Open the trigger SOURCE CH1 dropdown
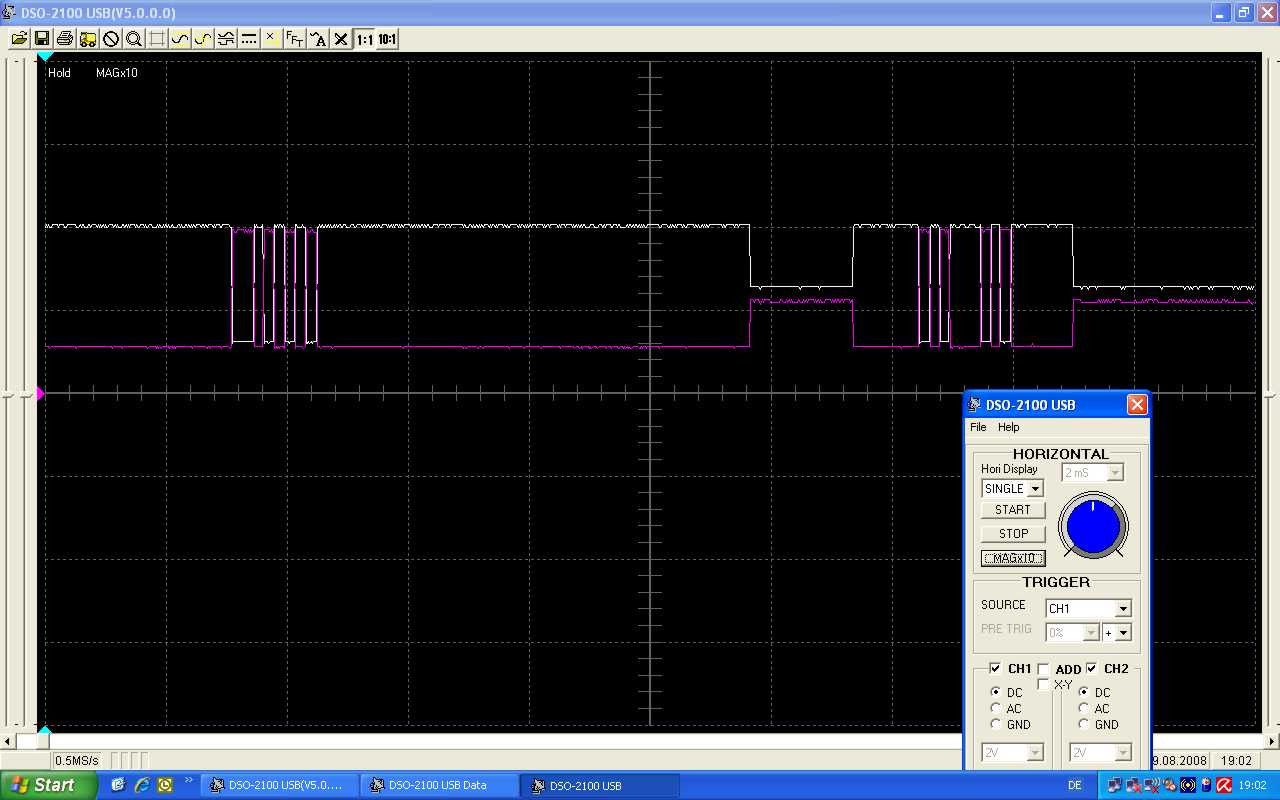 (x=1088, y=608)
